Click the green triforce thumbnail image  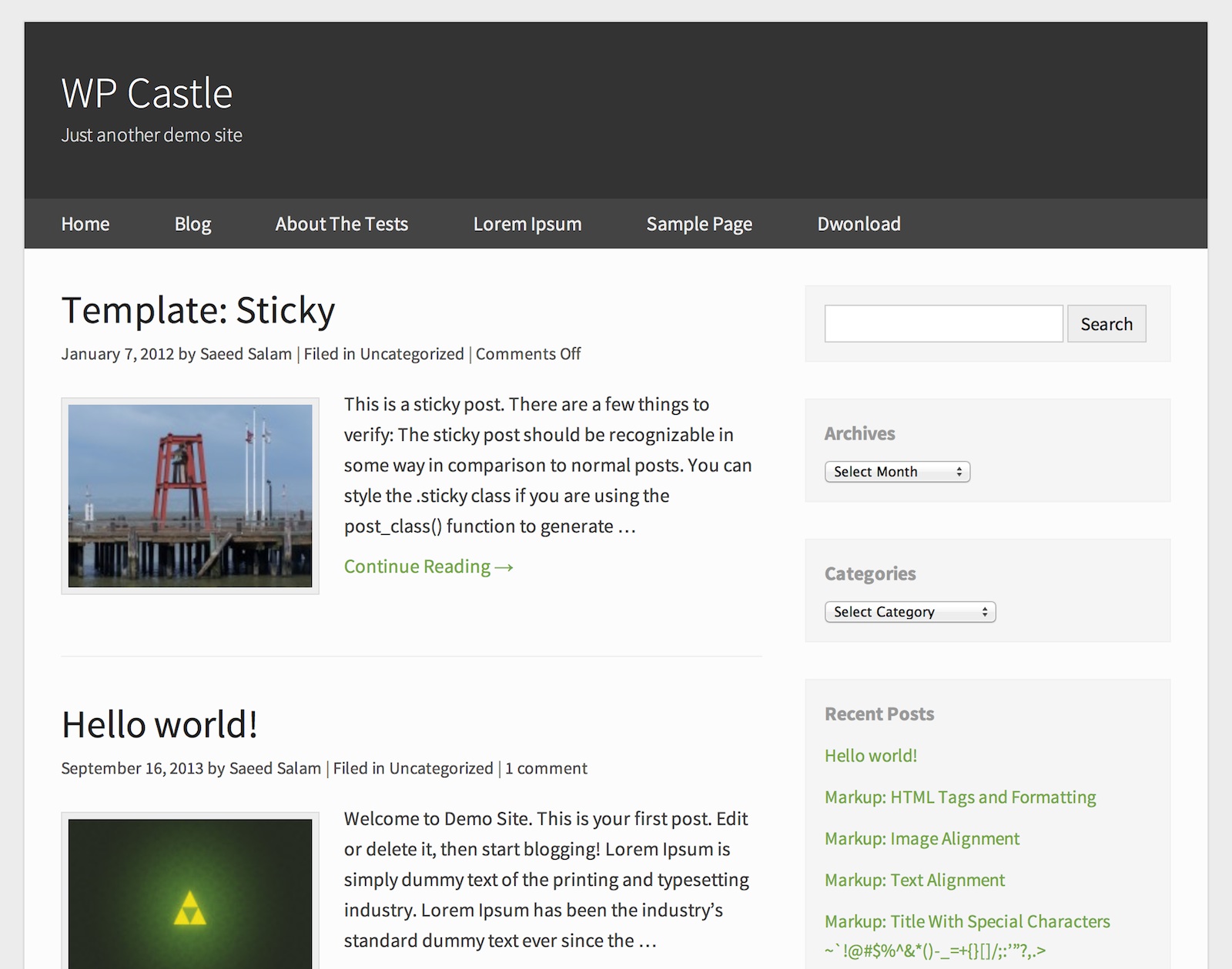point(190,893)
